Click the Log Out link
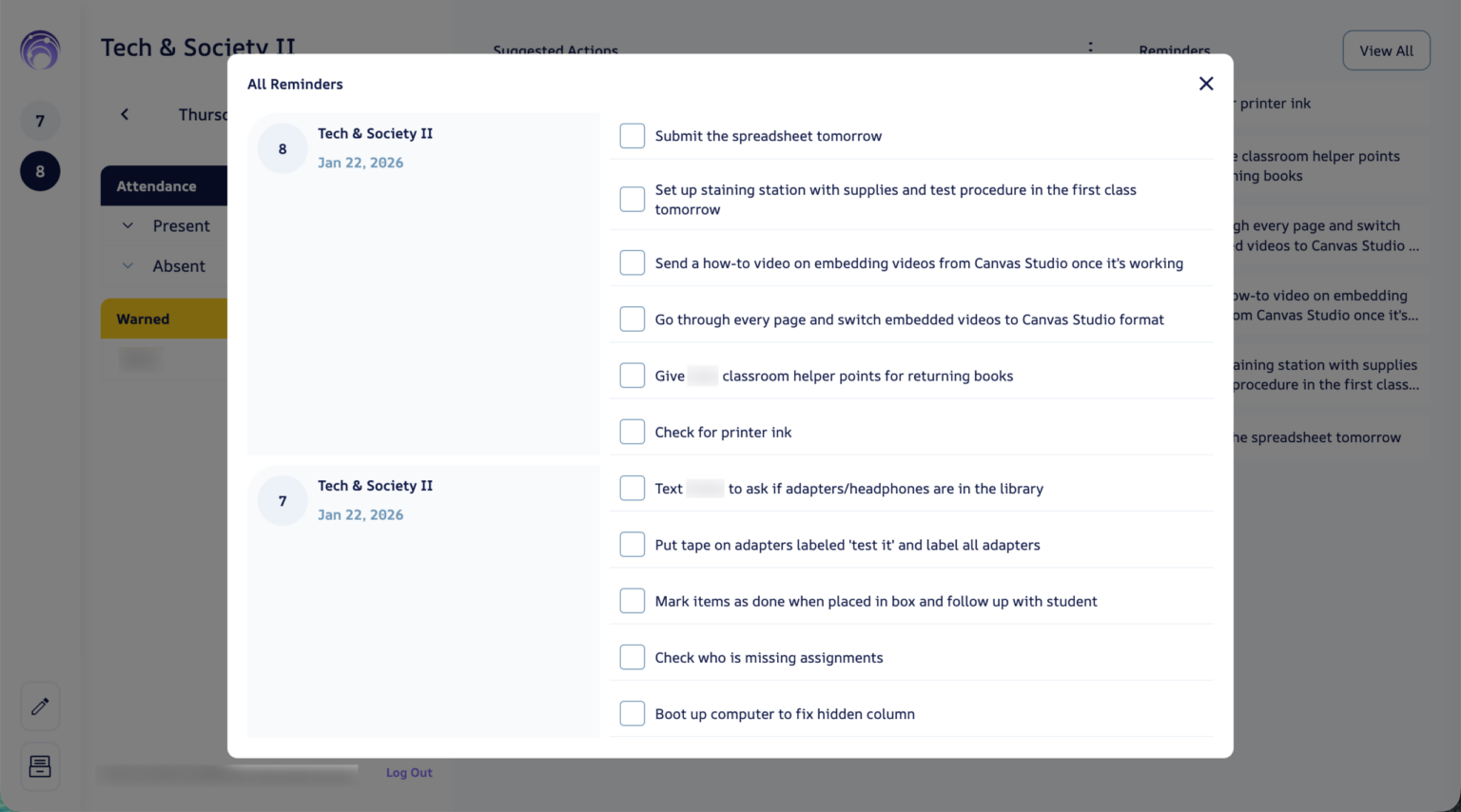1461x812 pixels. 409,773
